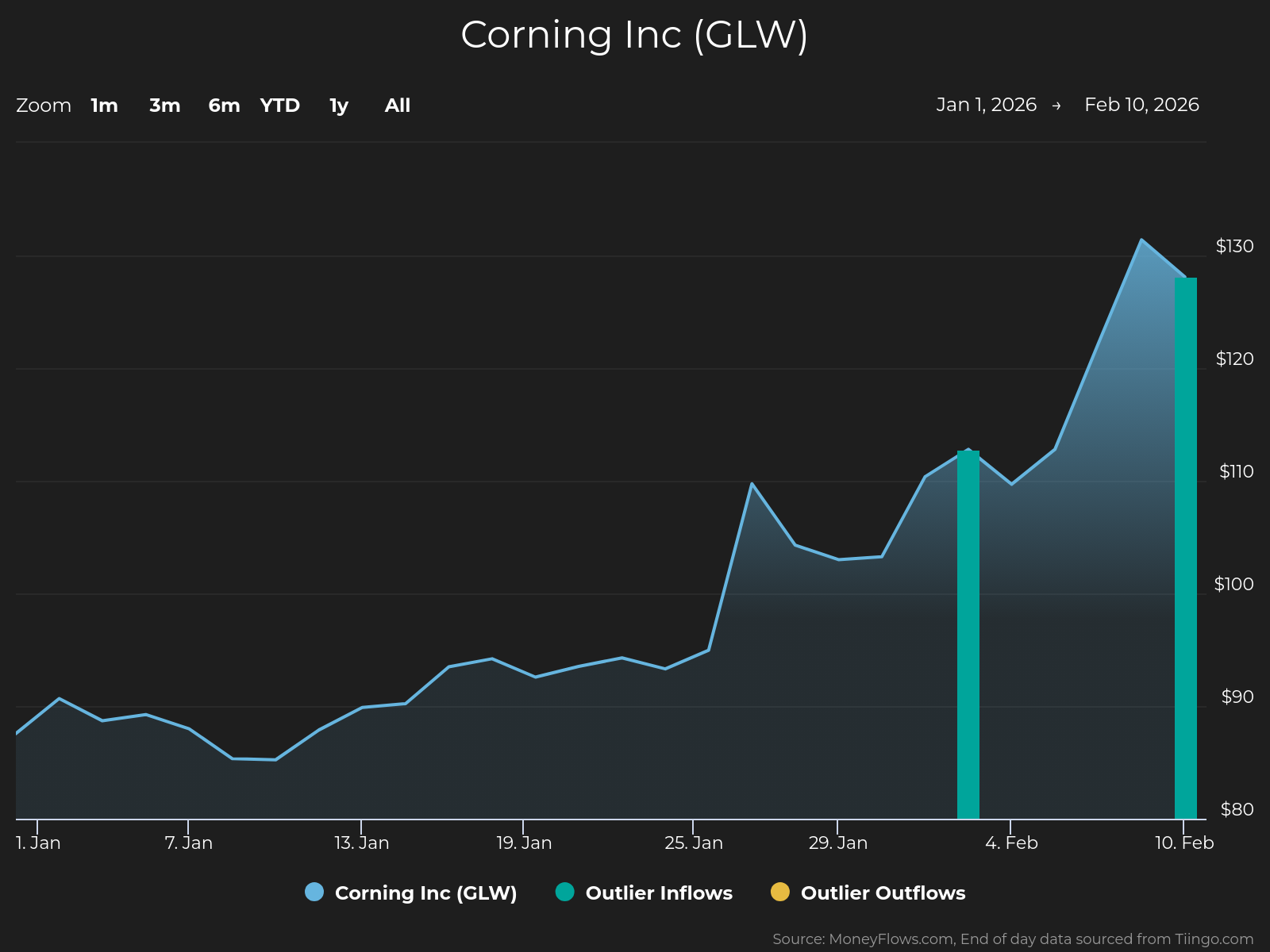Select the YTD zoom range
Viewport: 1270px width, 952px height.
click(280, 106)
